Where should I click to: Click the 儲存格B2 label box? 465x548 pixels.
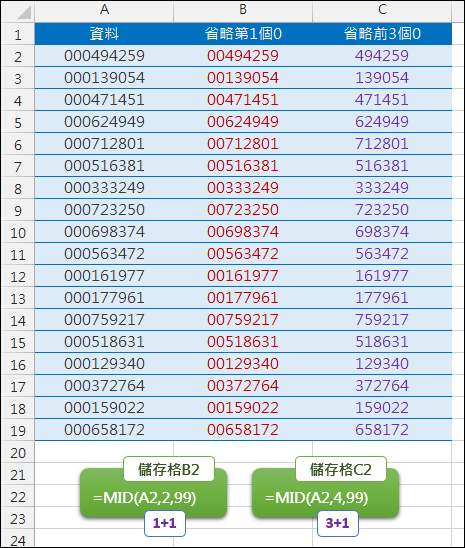click(169, 469)
